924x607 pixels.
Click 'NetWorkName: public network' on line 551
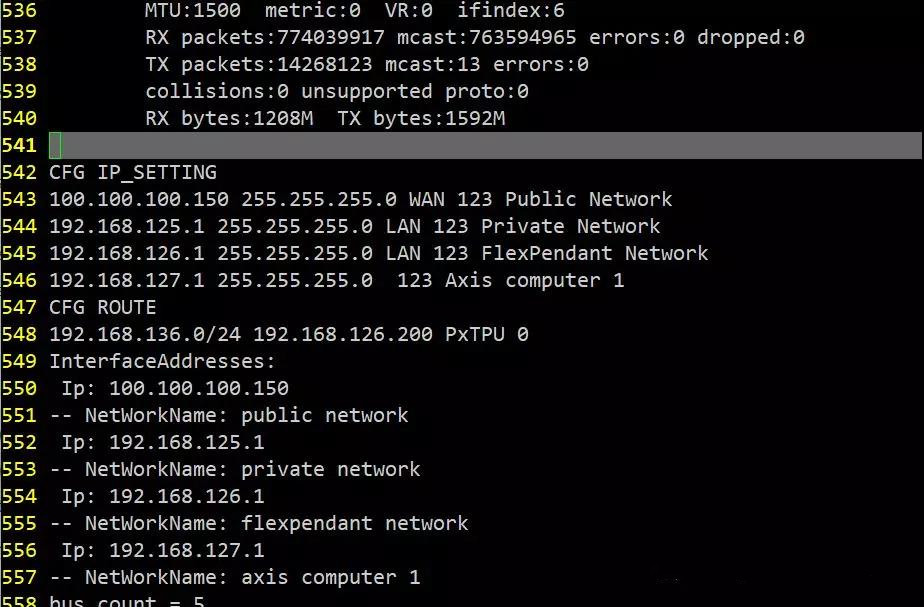(x=246, y=415)
